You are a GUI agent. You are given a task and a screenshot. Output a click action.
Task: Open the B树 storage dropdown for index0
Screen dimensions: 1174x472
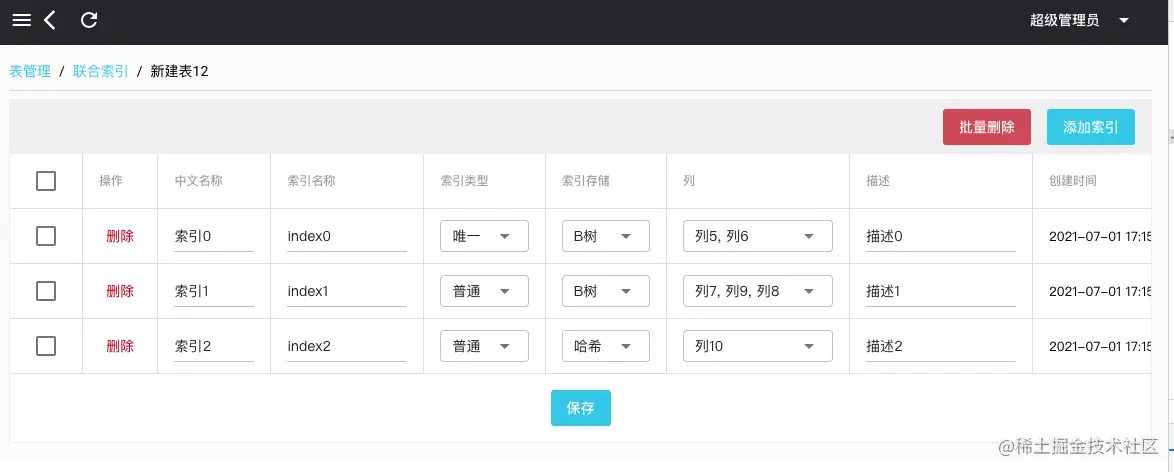point(606,236)
